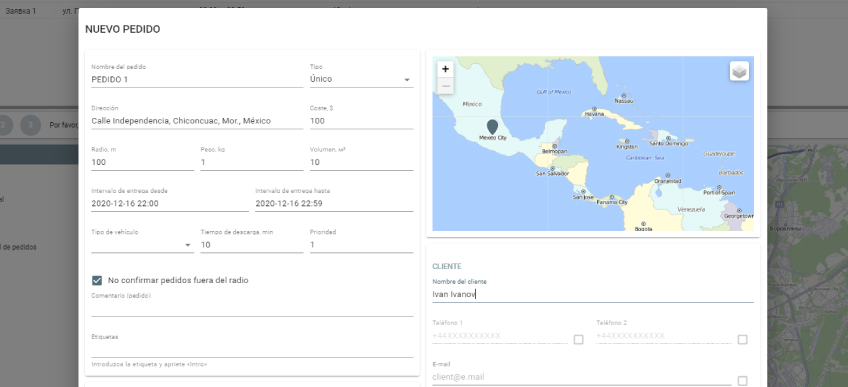Edit the Nombre del pedido field
Viewport: 848px width, 387px height.
(197, 79)
